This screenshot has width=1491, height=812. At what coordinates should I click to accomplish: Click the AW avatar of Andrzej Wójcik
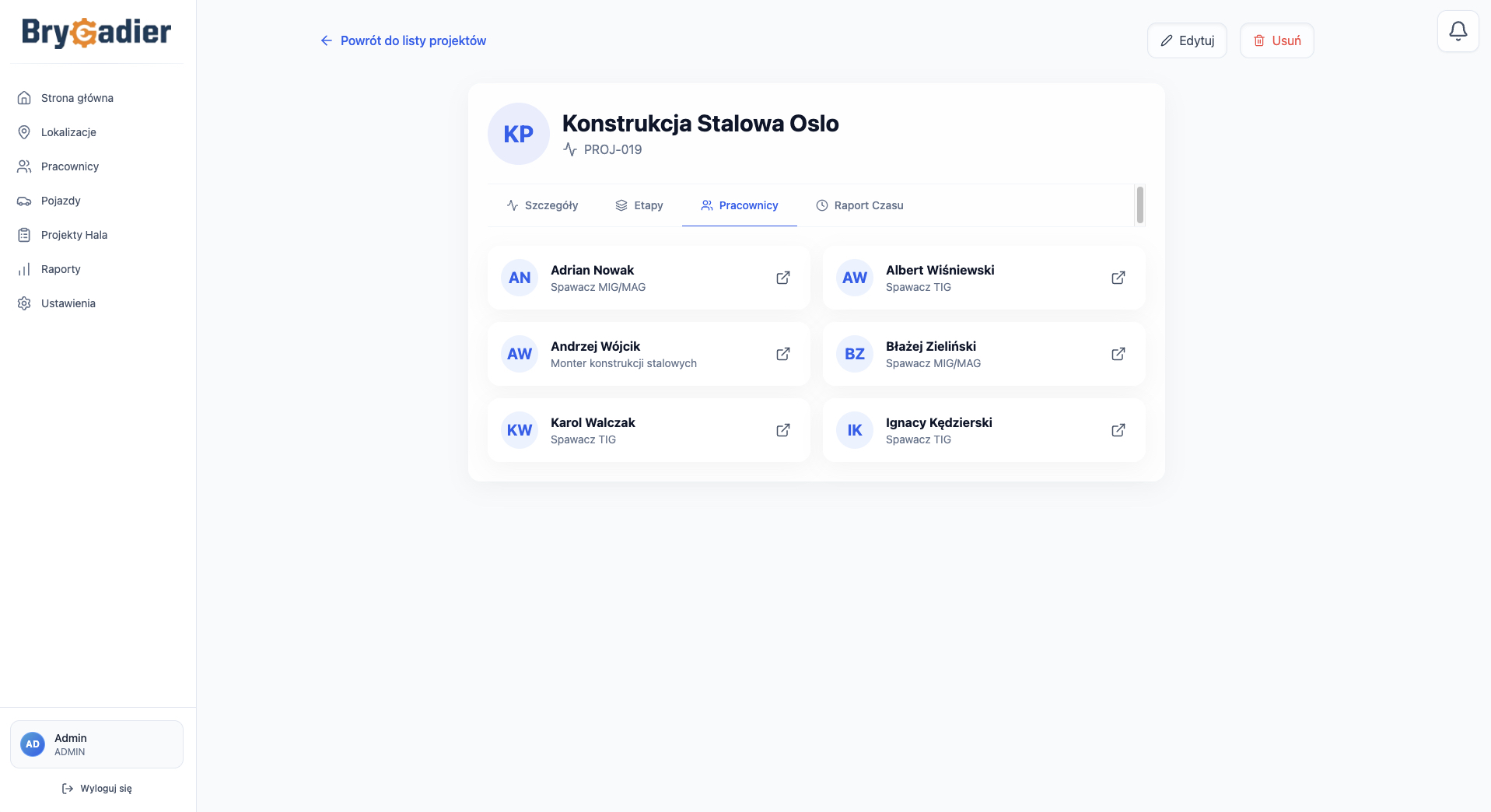tap(520, 354)
